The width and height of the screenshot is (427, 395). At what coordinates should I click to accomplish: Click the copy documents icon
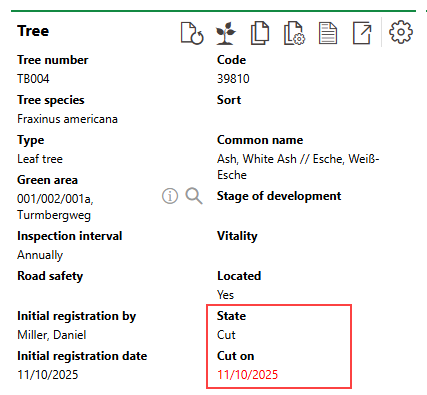[x=260, y=33]
